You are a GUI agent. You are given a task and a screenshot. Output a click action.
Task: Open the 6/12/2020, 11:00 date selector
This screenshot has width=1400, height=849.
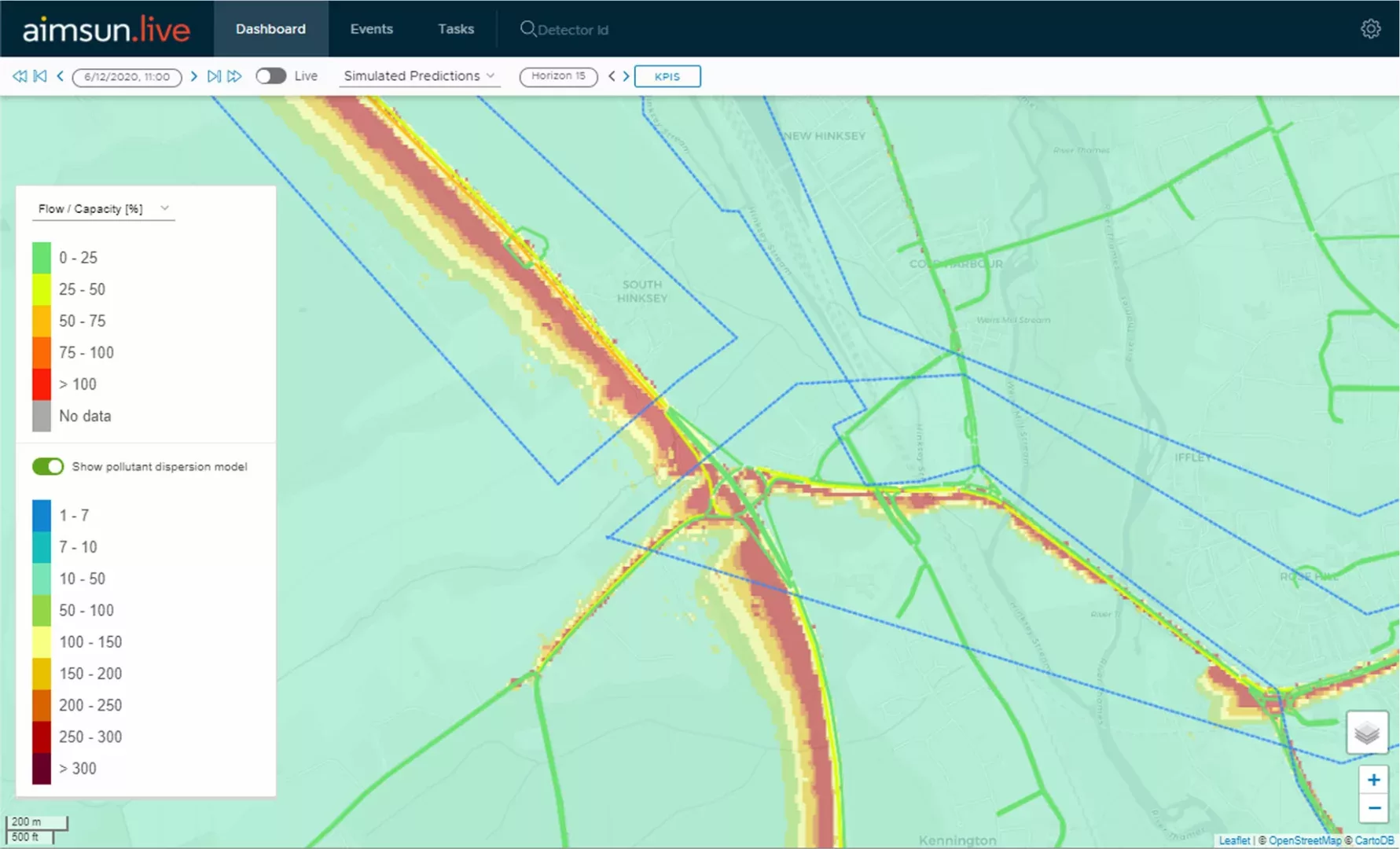pyautogui.click(x=127, y=77)
